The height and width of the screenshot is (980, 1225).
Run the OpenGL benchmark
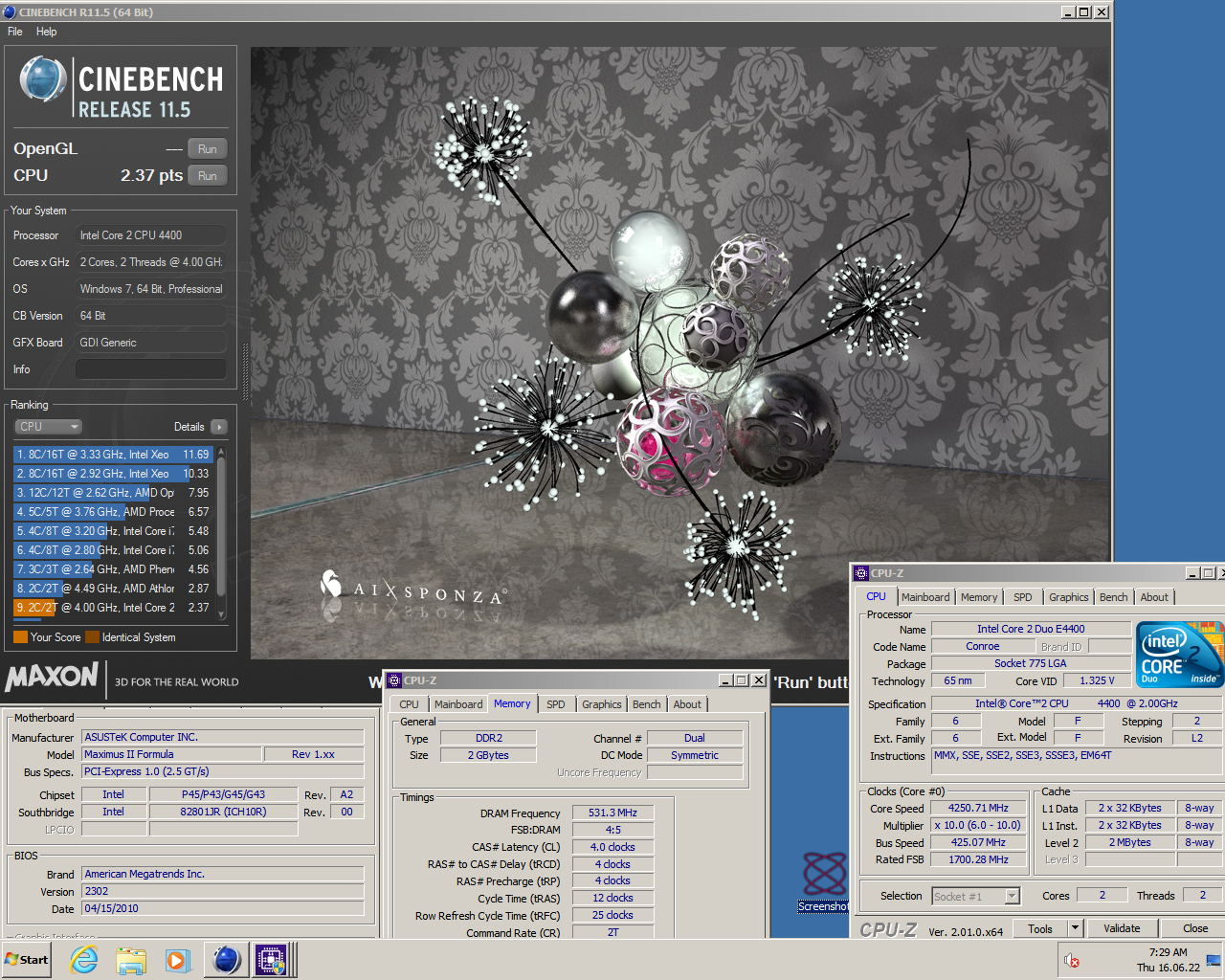point(208,149)
